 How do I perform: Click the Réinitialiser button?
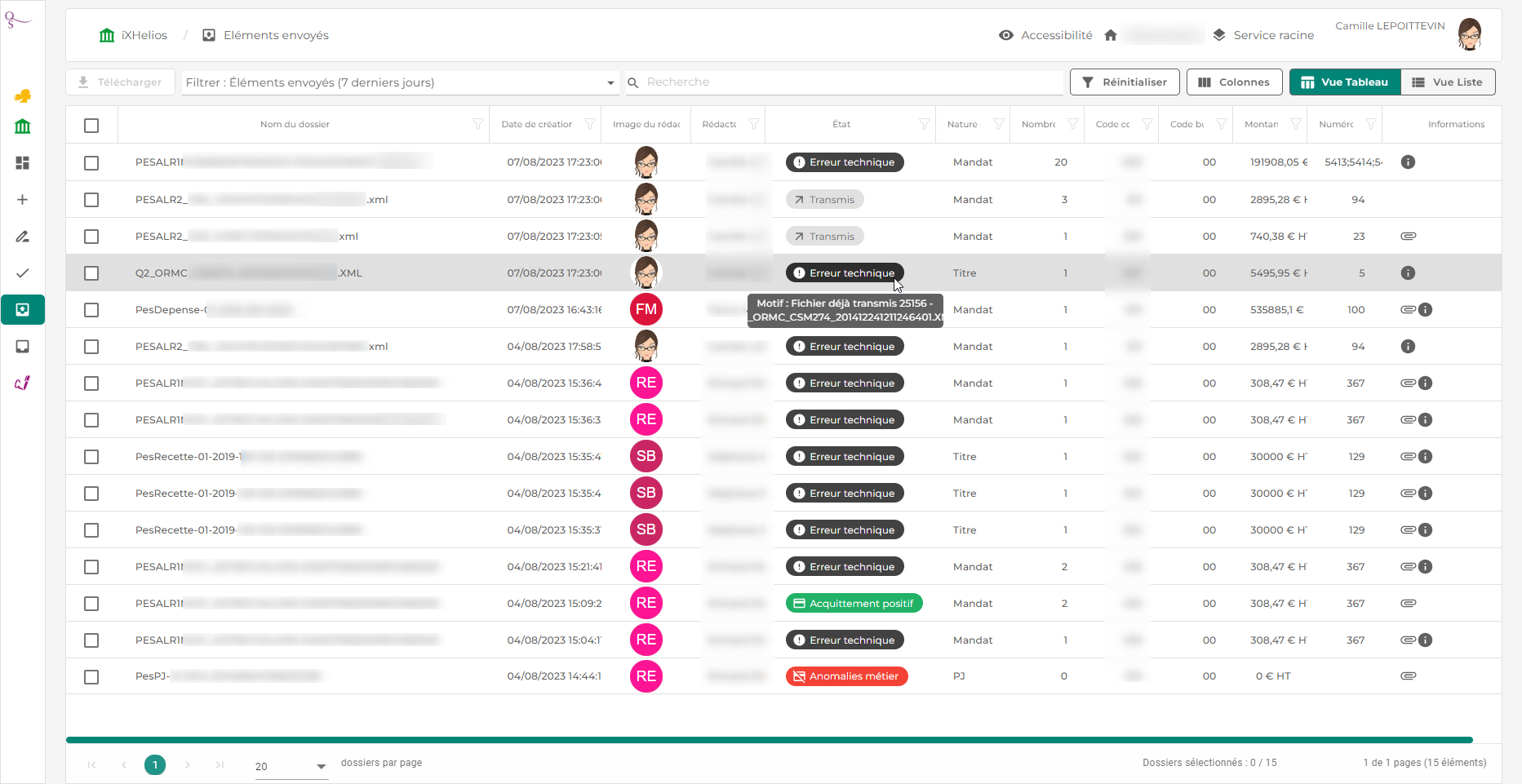coord(1124,82)
